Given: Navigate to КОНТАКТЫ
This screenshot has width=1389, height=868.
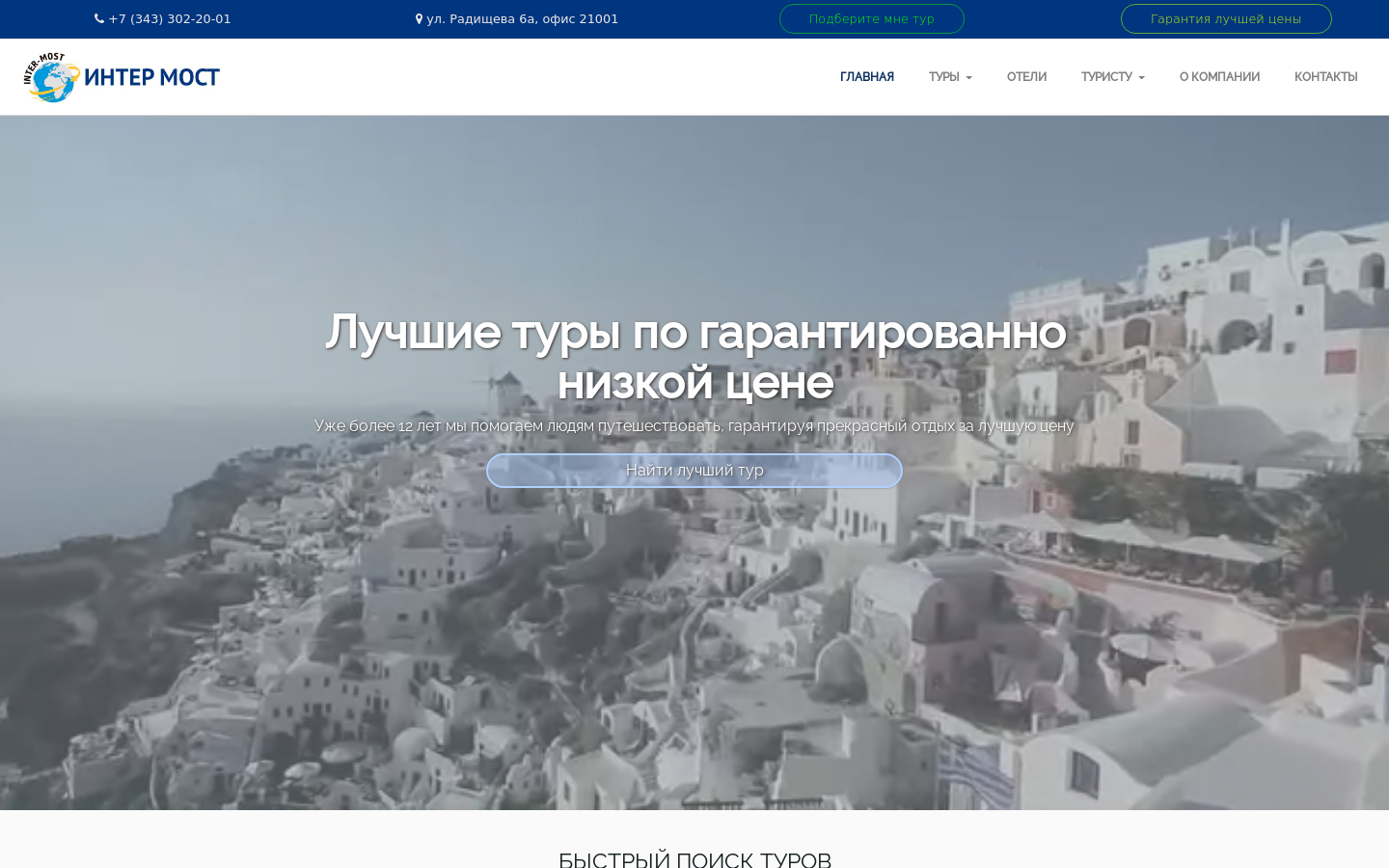Looking at the screenshot, I should coord(1325,77).
